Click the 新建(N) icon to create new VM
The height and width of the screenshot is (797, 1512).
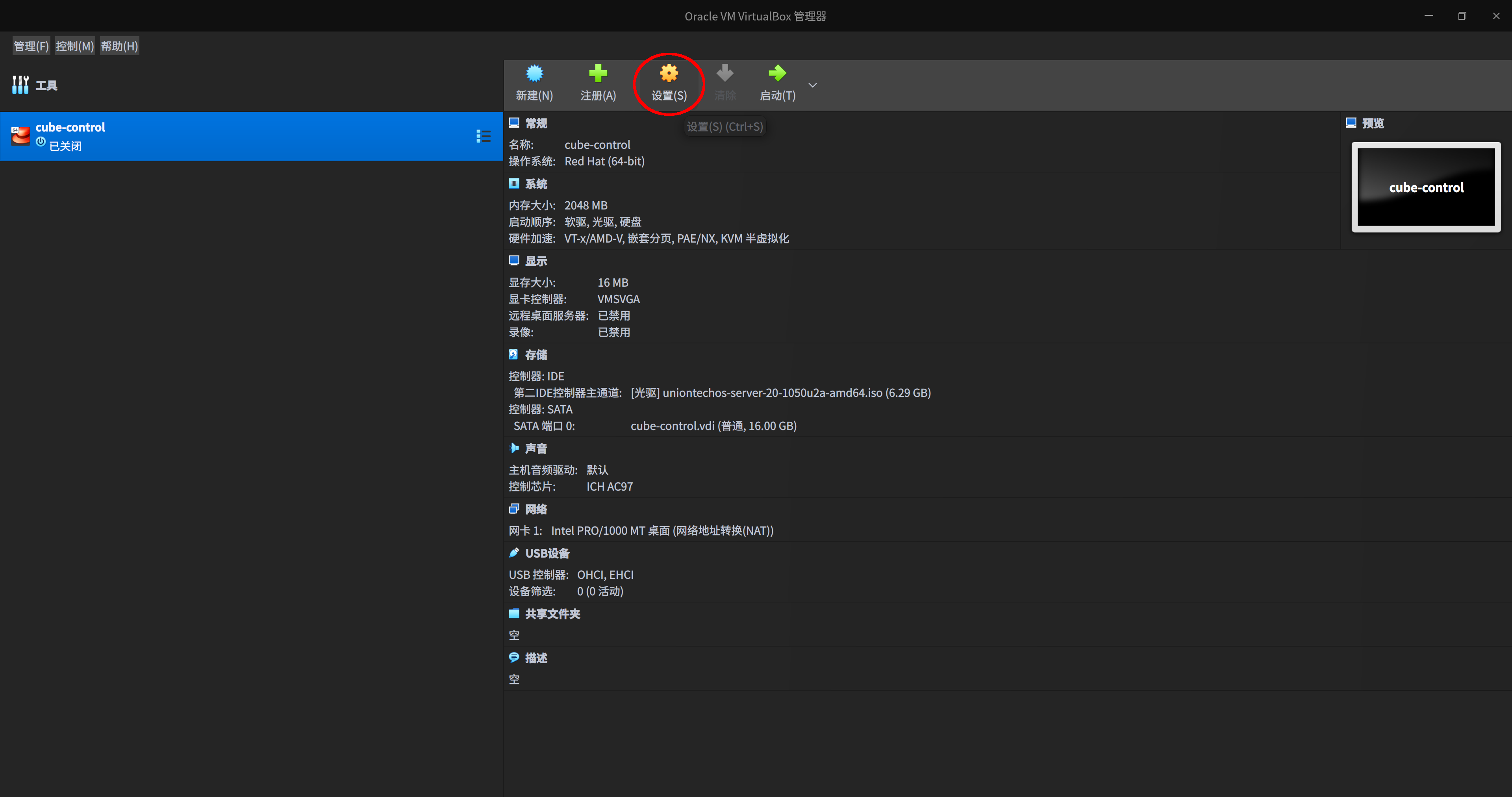534,83
